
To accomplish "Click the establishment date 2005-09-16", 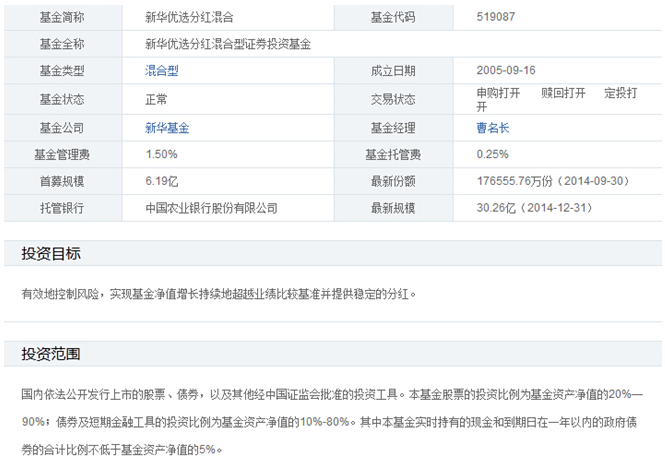I will pyautogui.click(x=506, y=70).
